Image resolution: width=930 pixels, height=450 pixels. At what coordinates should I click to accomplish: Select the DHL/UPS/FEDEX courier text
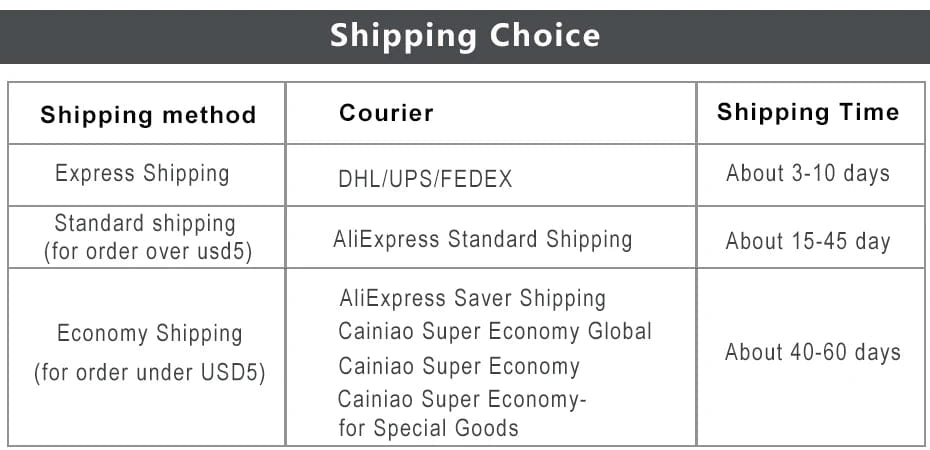[x=425, y=180]
